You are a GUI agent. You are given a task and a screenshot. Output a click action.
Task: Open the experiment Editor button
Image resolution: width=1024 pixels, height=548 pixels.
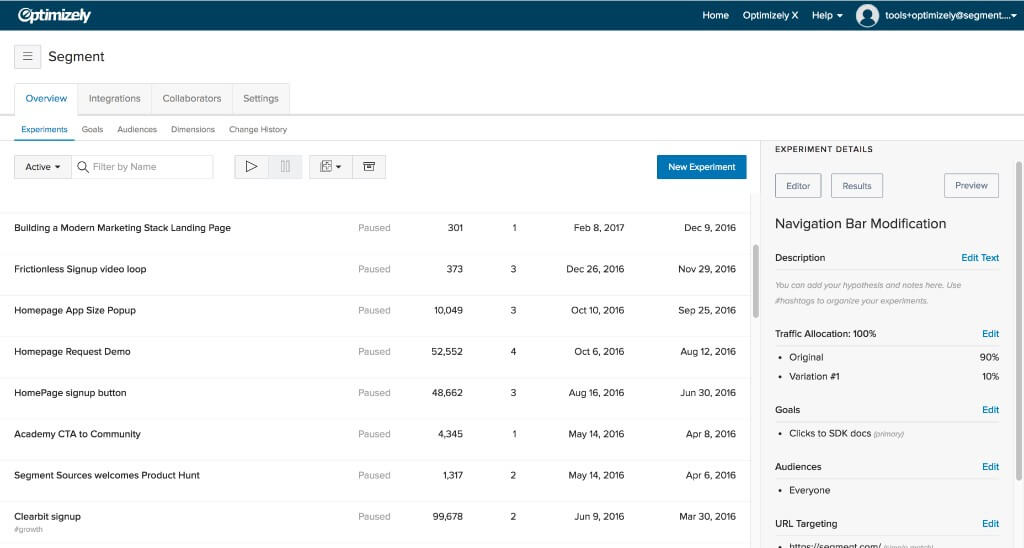pos(798,185)
